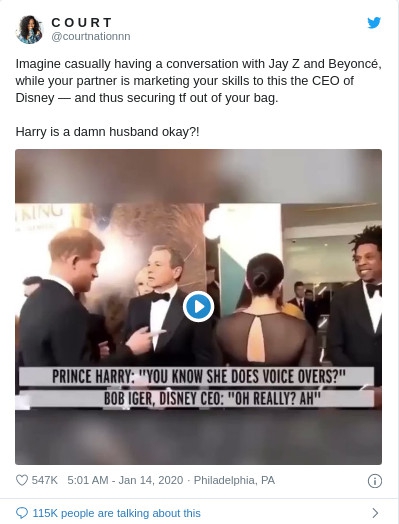Click the blurred bottom area of video

click(x=198, y=437)
